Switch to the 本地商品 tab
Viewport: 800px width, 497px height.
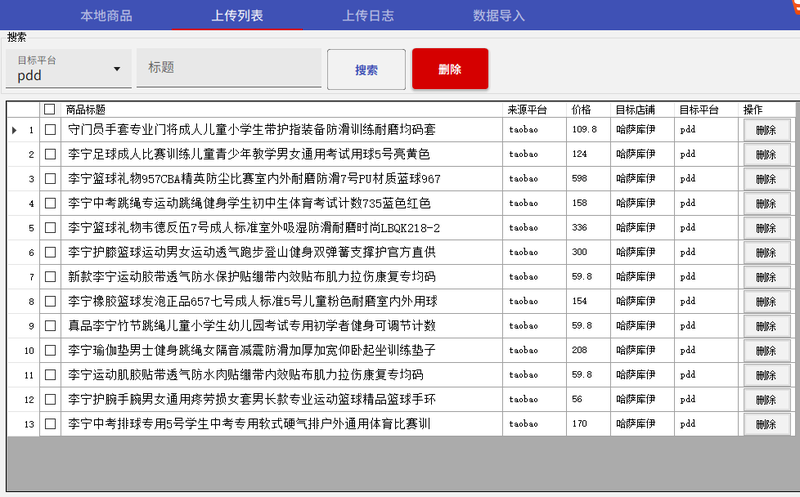click(x=106, y=16)
